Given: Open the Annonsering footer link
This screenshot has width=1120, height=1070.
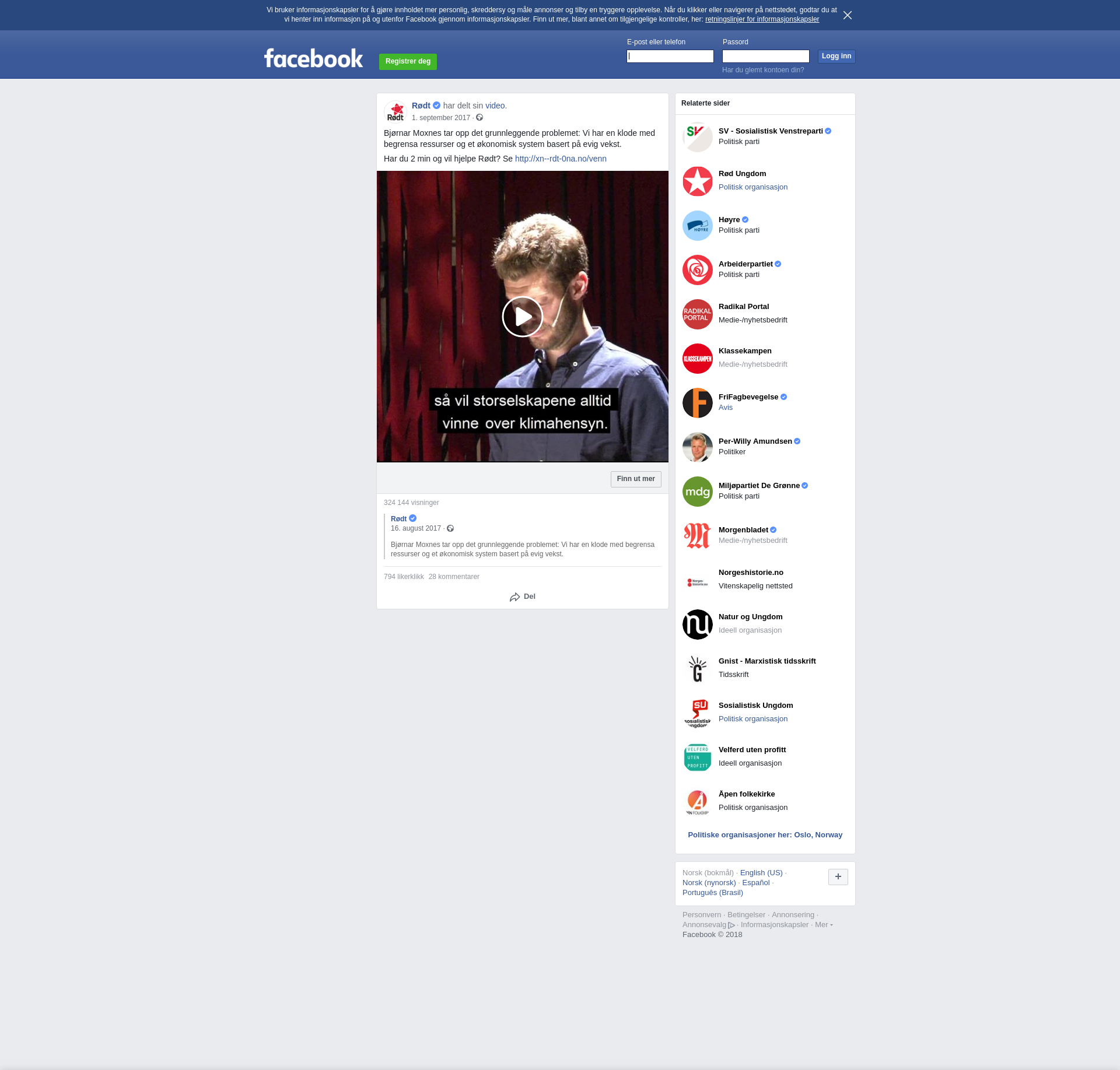Looking at the screenshot, I should pyautogui.click(x=793, y=915).
